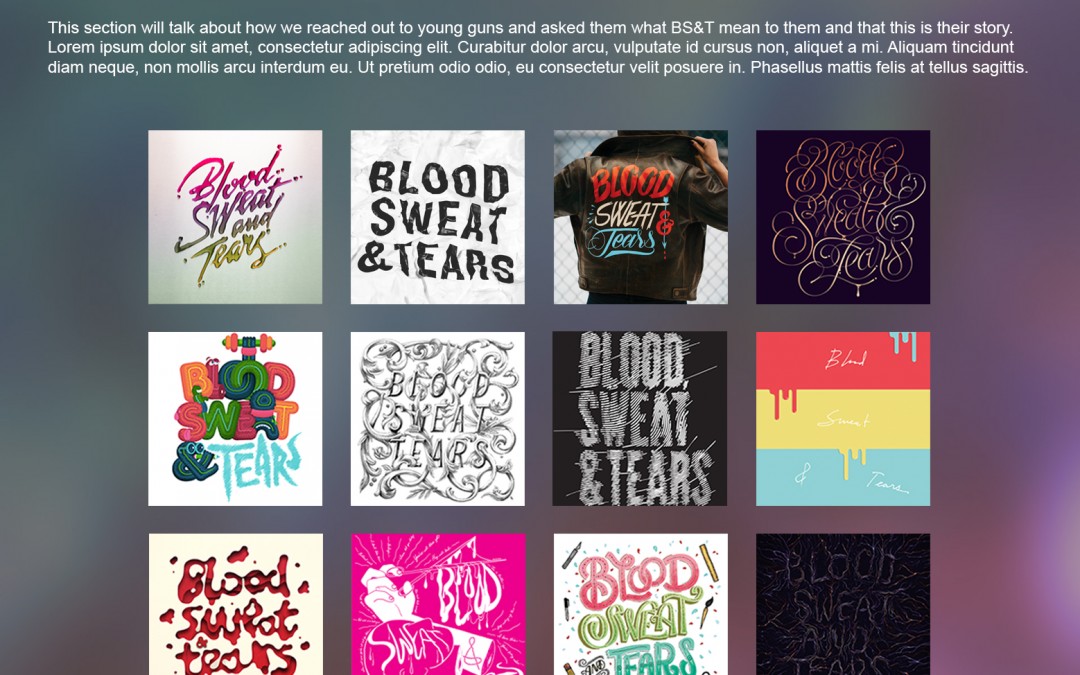Click the yellow Sweat stripe in the striped artwork
Screen dimensions: 1080x675
point(843,419)
